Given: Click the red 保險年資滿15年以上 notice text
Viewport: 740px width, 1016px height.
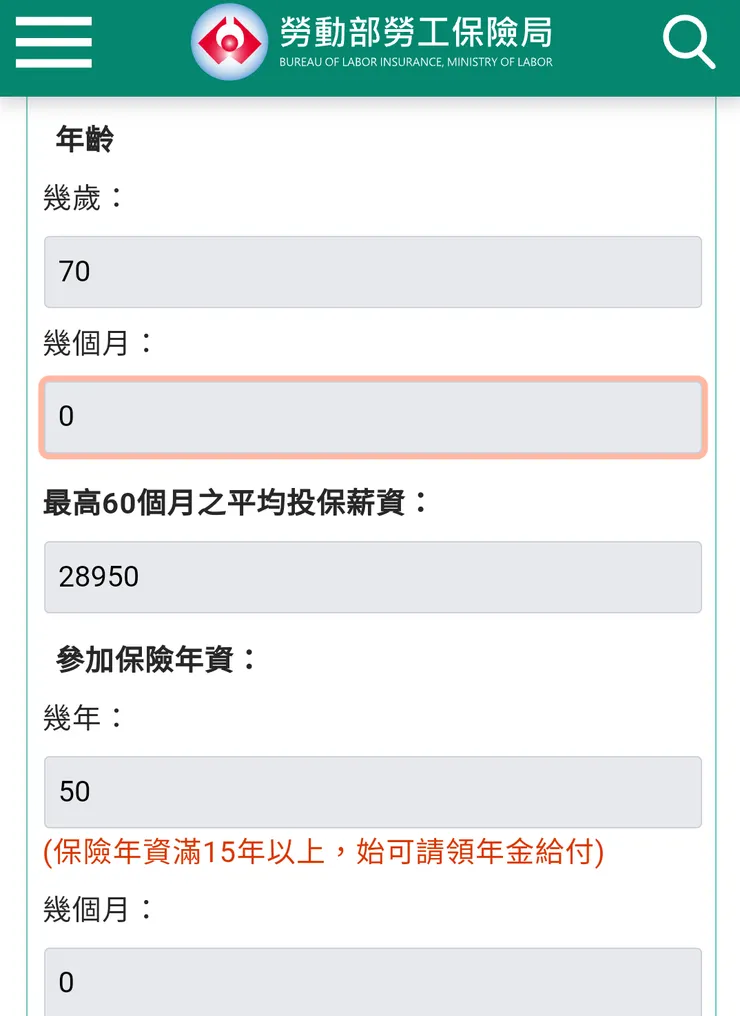Looking at the screenshot, I should (324, 852).
